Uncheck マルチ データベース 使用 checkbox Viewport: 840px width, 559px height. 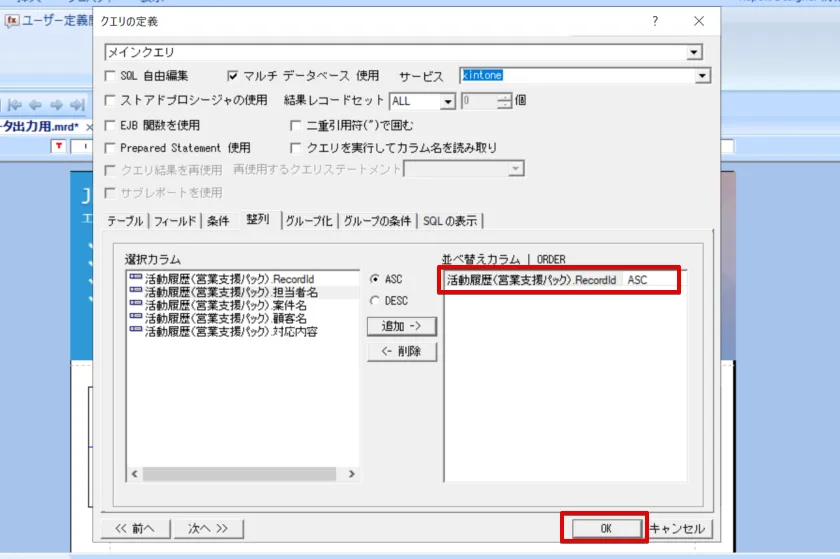(234, 76)
